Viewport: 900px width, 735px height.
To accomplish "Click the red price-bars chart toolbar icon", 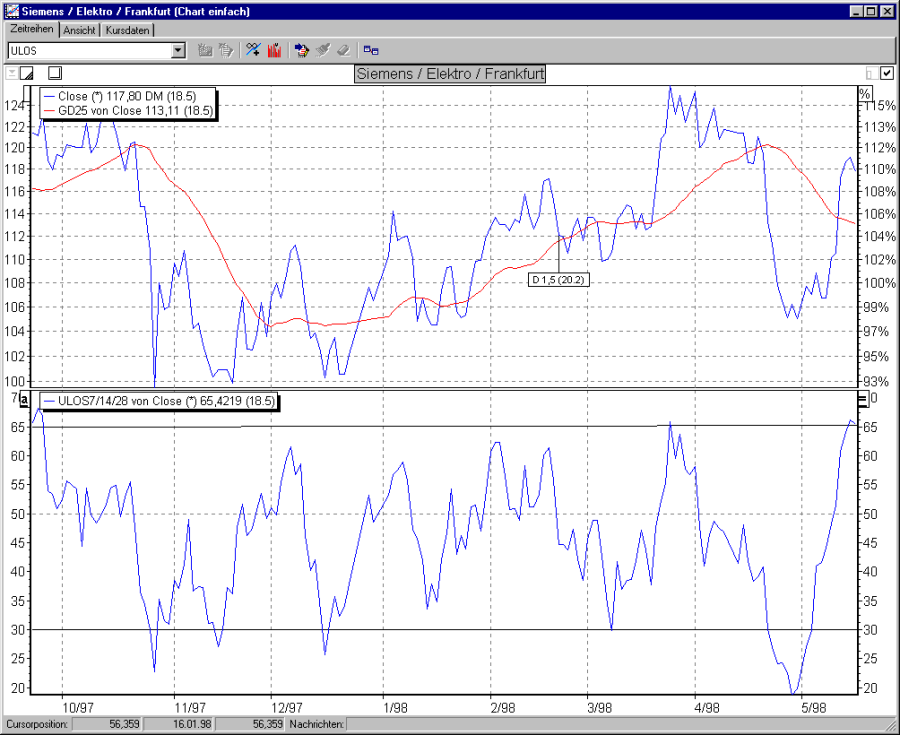I will [275, 50].
